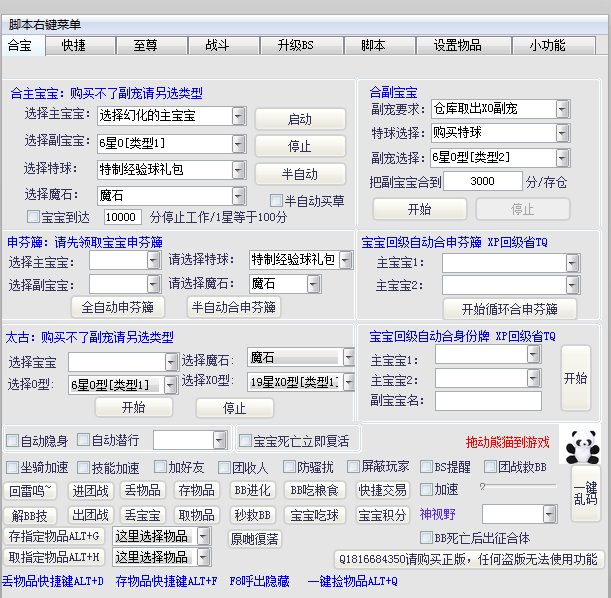Click 开始 button in 太古 section
Image resolution: width=611 pixels, height=598 pixels.
134,407
